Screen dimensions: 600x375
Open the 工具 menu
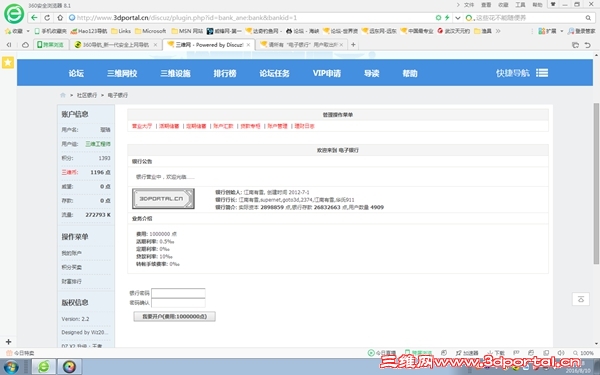click(x=520, y=5)
